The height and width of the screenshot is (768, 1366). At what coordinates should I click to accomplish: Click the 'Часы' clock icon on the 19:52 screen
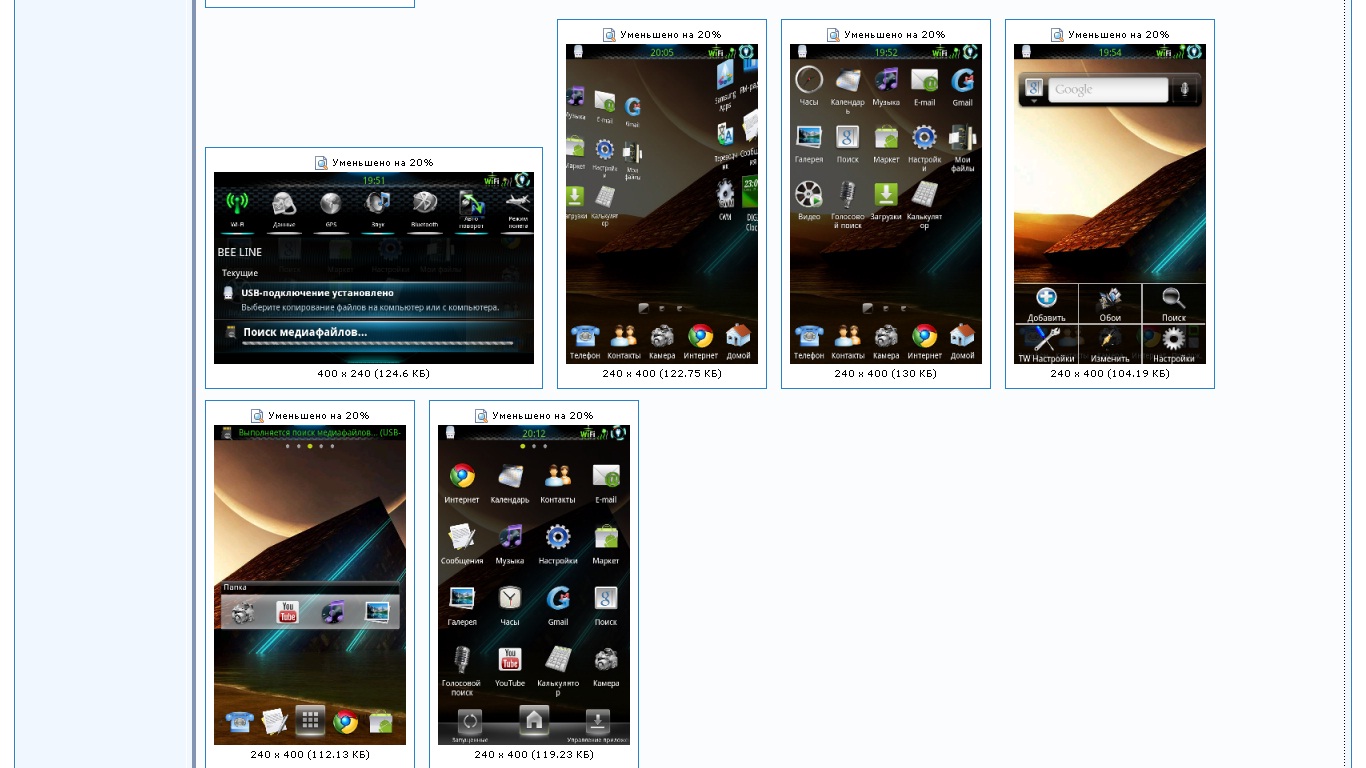pyautogui.click(x=809, y=83)
